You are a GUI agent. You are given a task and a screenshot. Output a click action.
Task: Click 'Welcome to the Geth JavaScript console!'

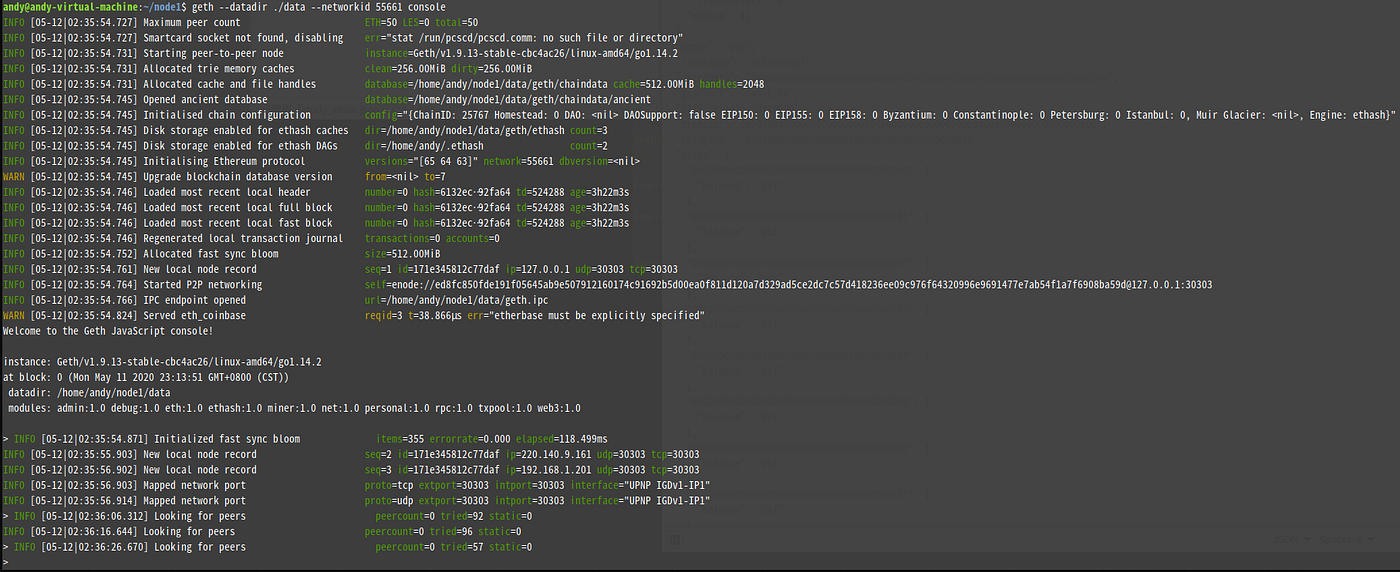tap(107, 331)
